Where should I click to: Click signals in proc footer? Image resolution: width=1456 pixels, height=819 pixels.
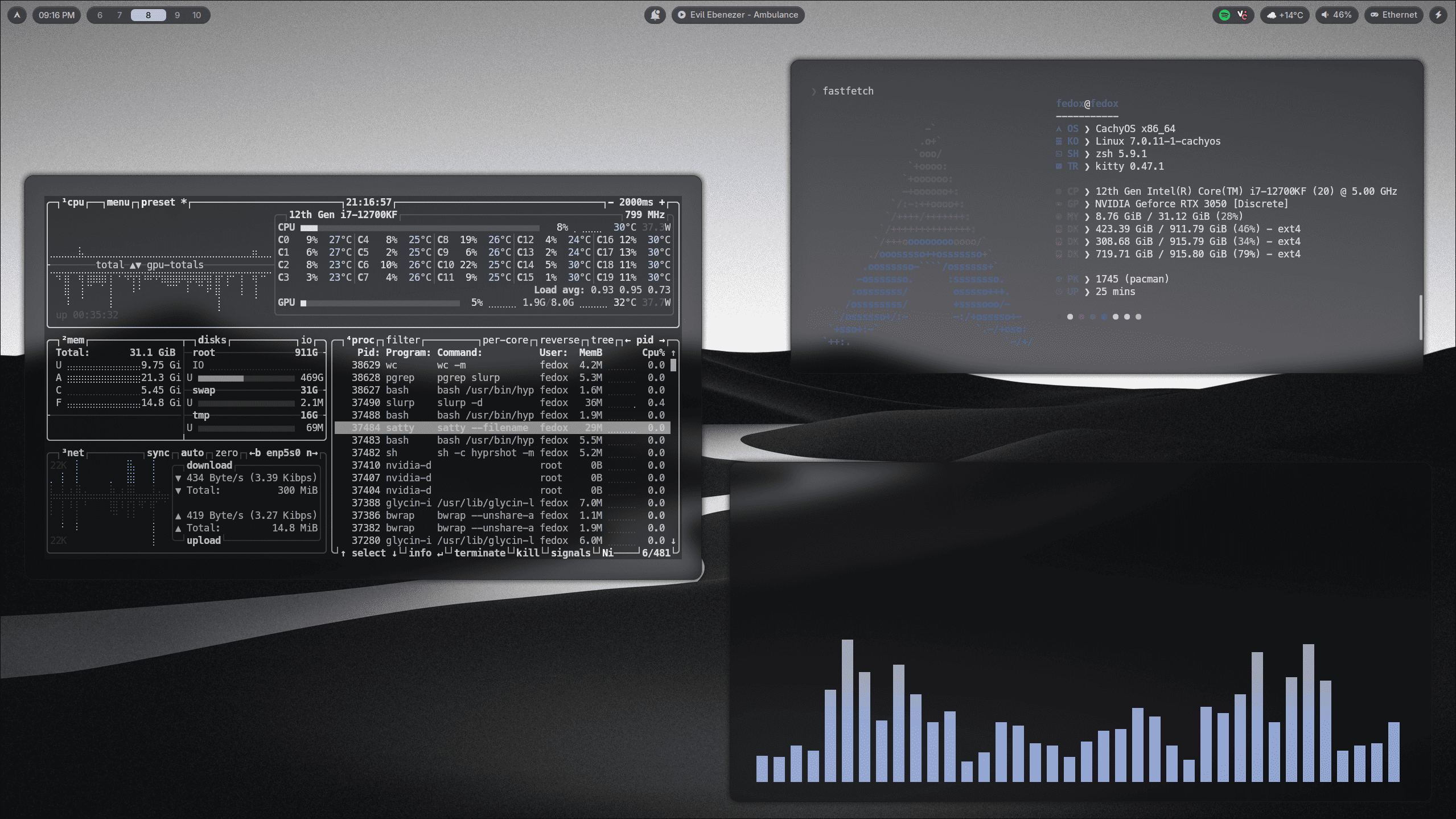click(x=571, y=553)
